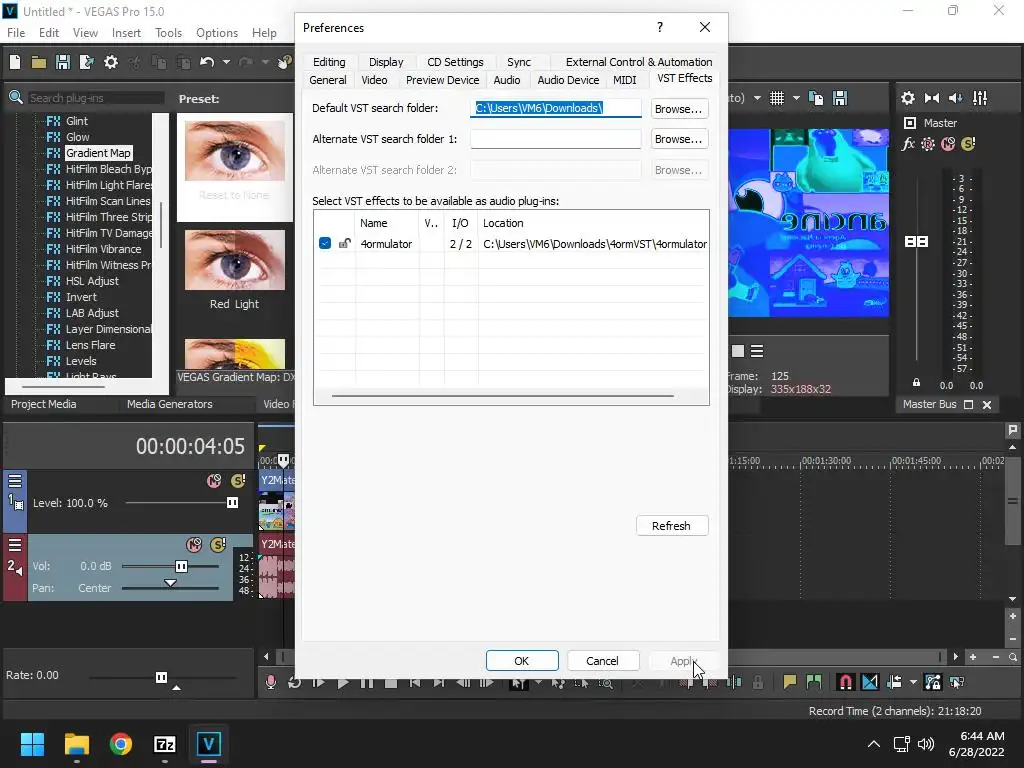
Task: Open preview hamburger menu icon
Action: (x=757, y=351)
